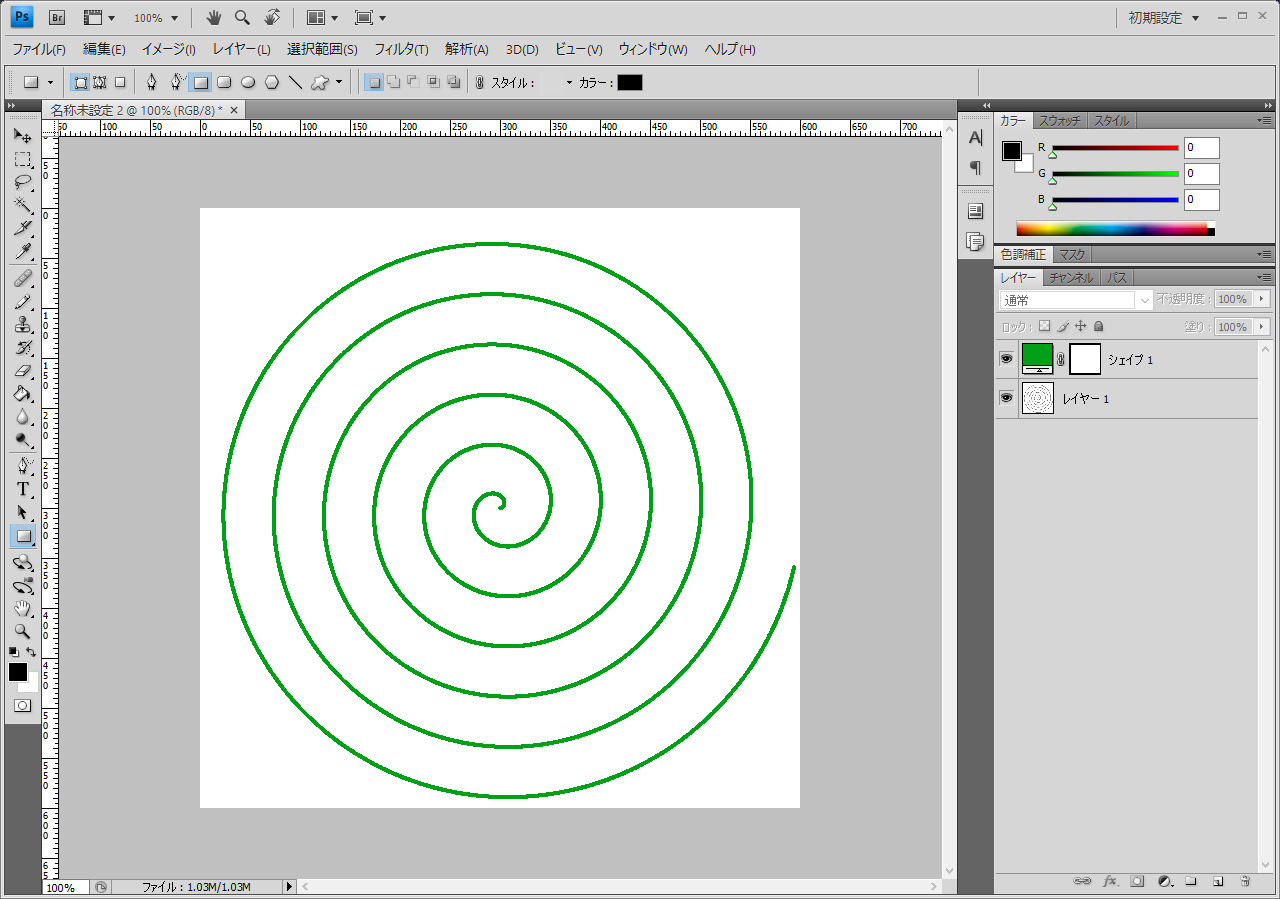Toggle Quick Mask mode button
The image size is (1280, 899).
click(x=22, y=705)
